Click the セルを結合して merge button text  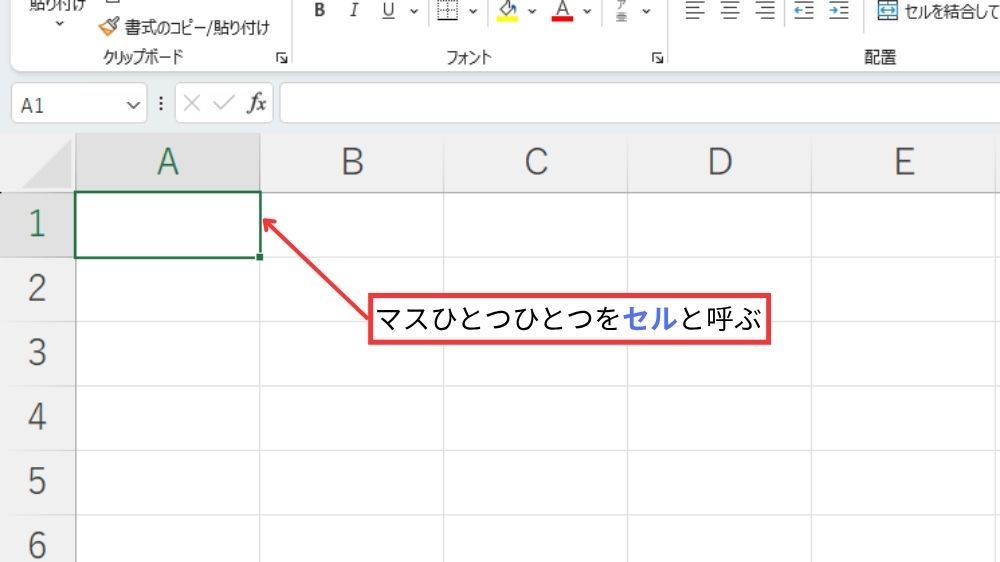(952, 11)
